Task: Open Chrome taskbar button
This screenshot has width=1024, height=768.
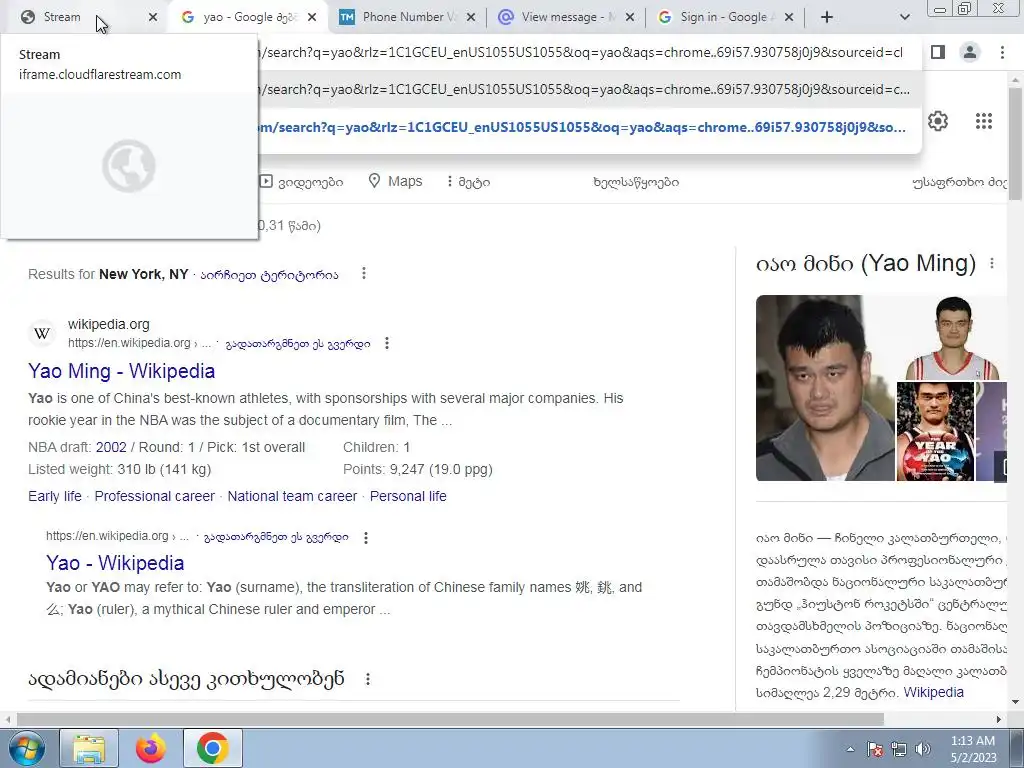Action: coord(212,748)
